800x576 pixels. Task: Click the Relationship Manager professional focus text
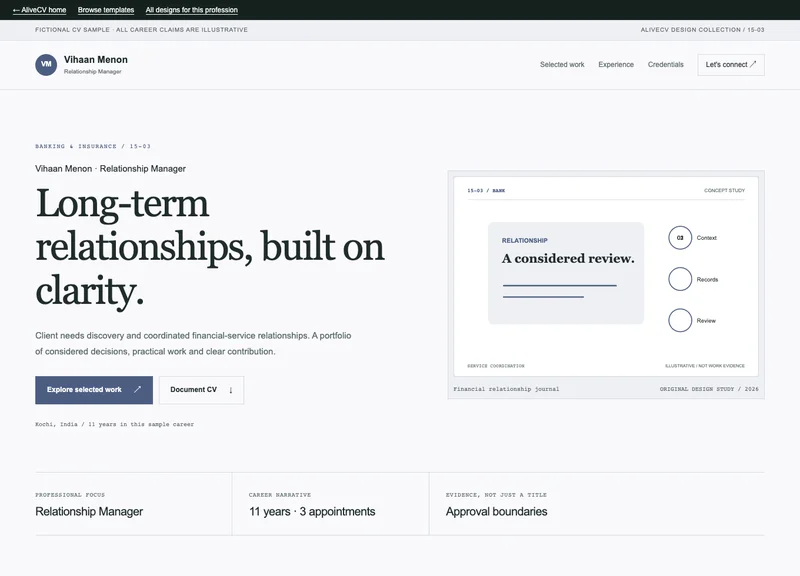click(89, 511)
